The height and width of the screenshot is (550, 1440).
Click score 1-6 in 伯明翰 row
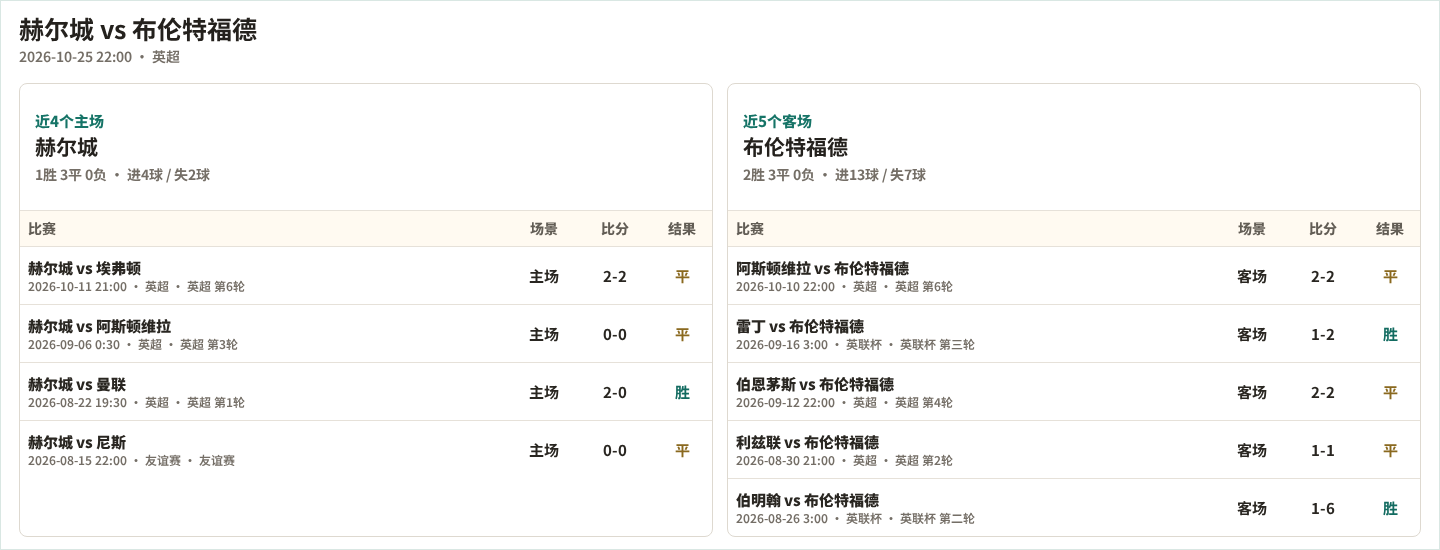[x=1323, y=508]
